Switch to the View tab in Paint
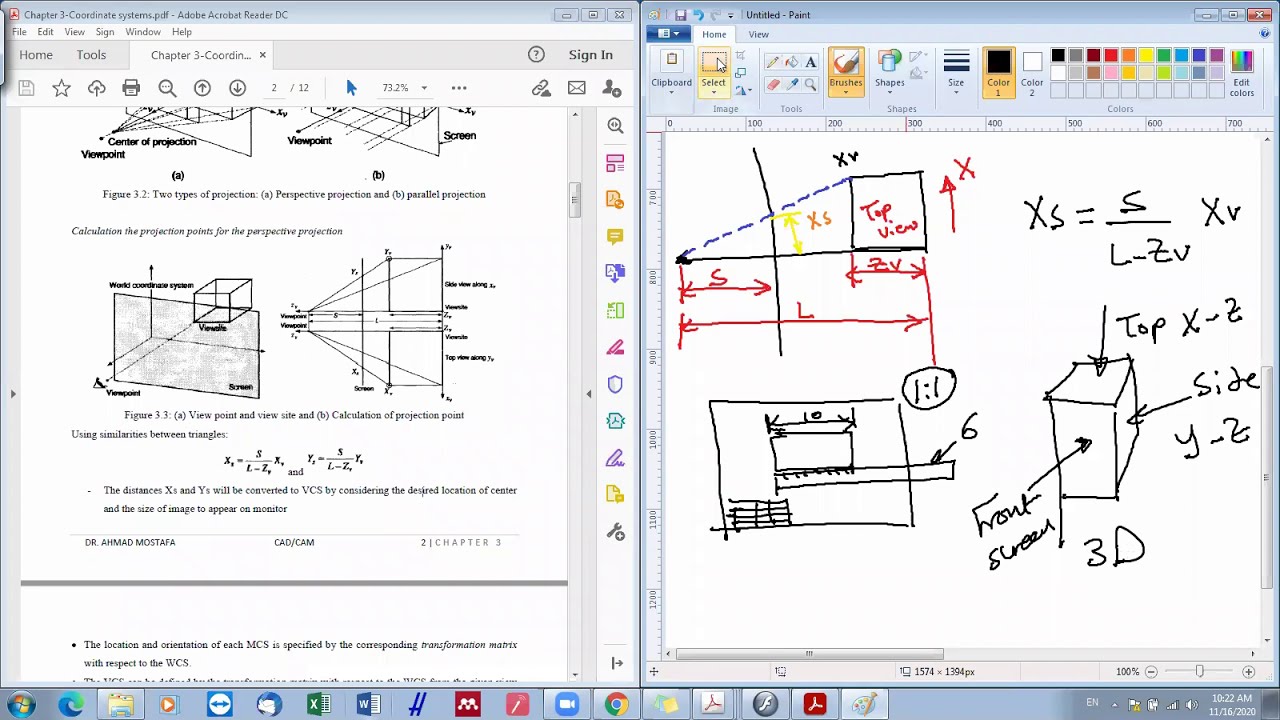Image resolution: width=1280 pixels, height=720 pixels. click(x=759, y=35)
